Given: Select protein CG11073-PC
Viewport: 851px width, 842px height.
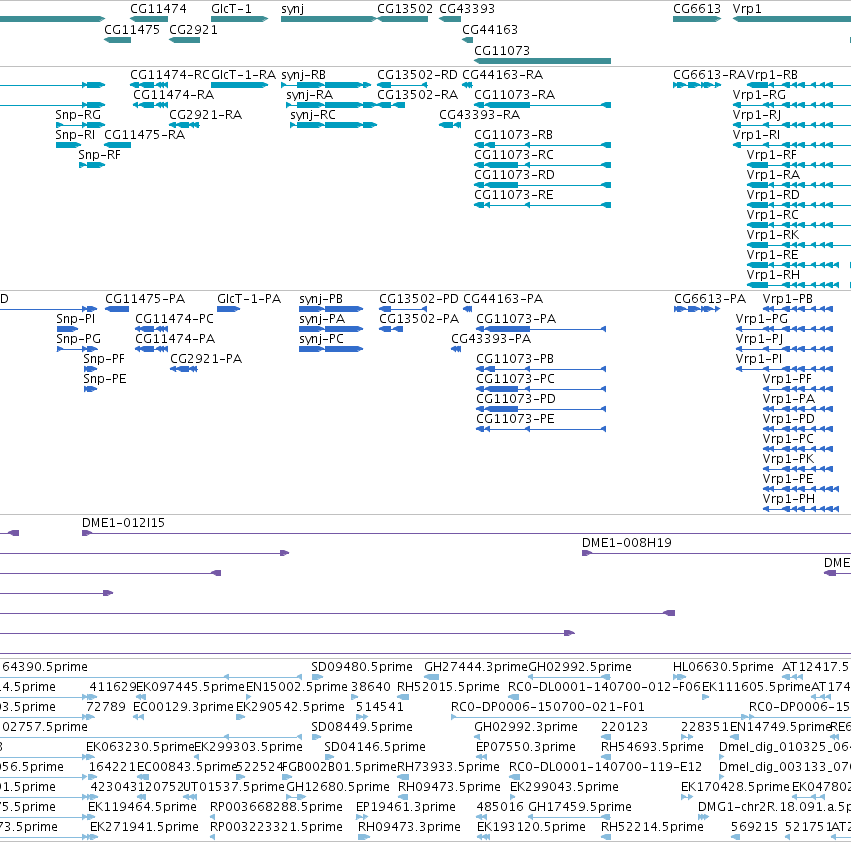Looking at the screenshot, I should click(541, 389).
